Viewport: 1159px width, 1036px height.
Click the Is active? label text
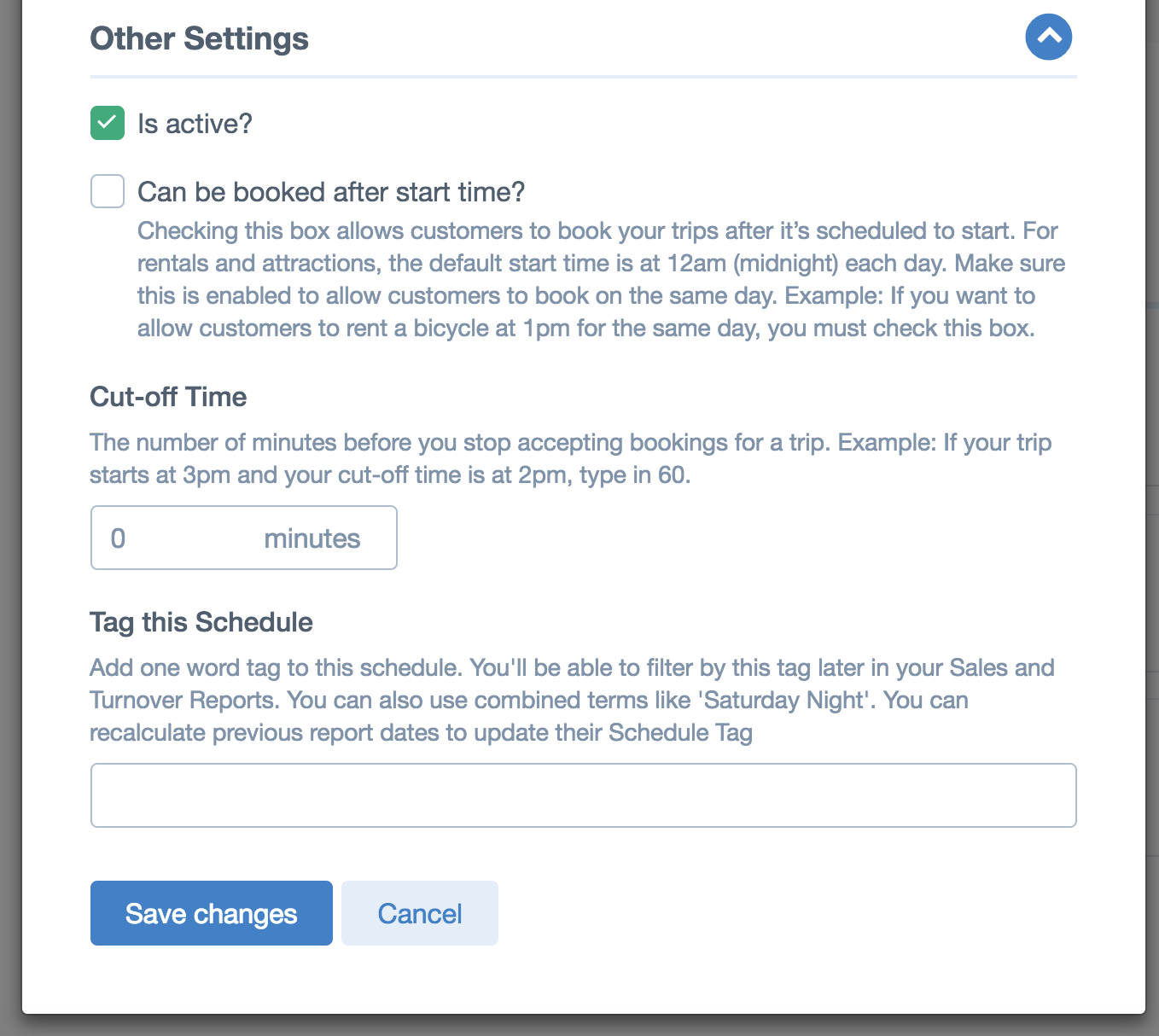(x=195, y=124)
